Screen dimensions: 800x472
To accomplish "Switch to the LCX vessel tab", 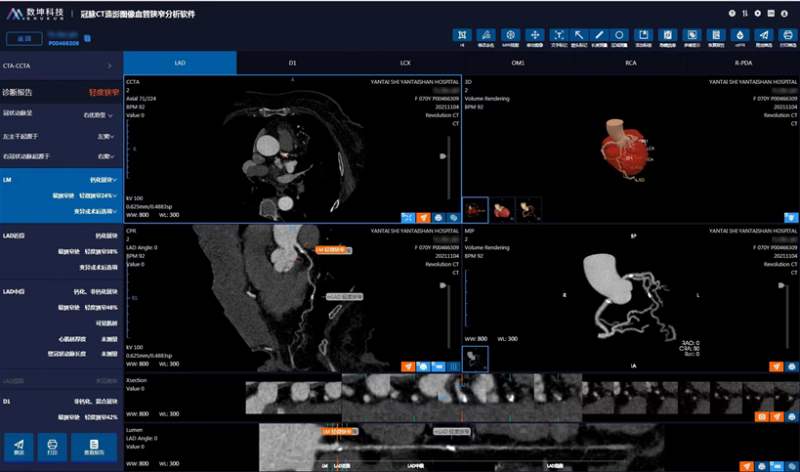I will coord(405,63).
